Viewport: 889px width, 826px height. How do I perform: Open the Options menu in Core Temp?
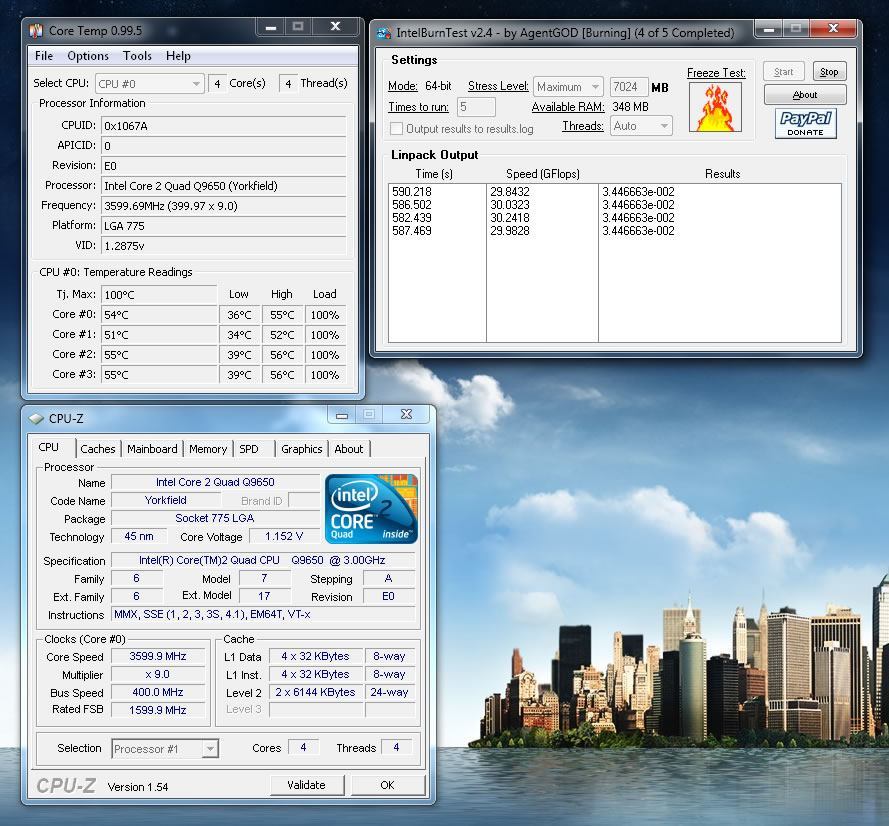pyautogui.click(x=88, y=56)
